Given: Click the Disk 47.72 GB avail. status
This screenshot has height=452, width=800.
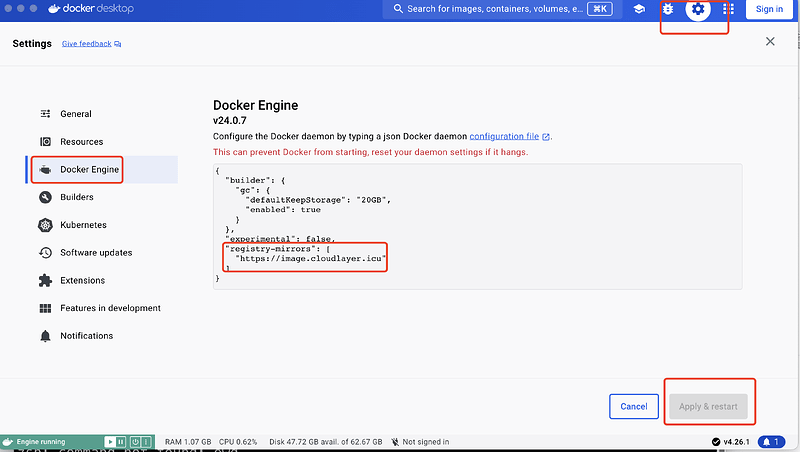Looking at the screenshot, I should click(326, 442).
